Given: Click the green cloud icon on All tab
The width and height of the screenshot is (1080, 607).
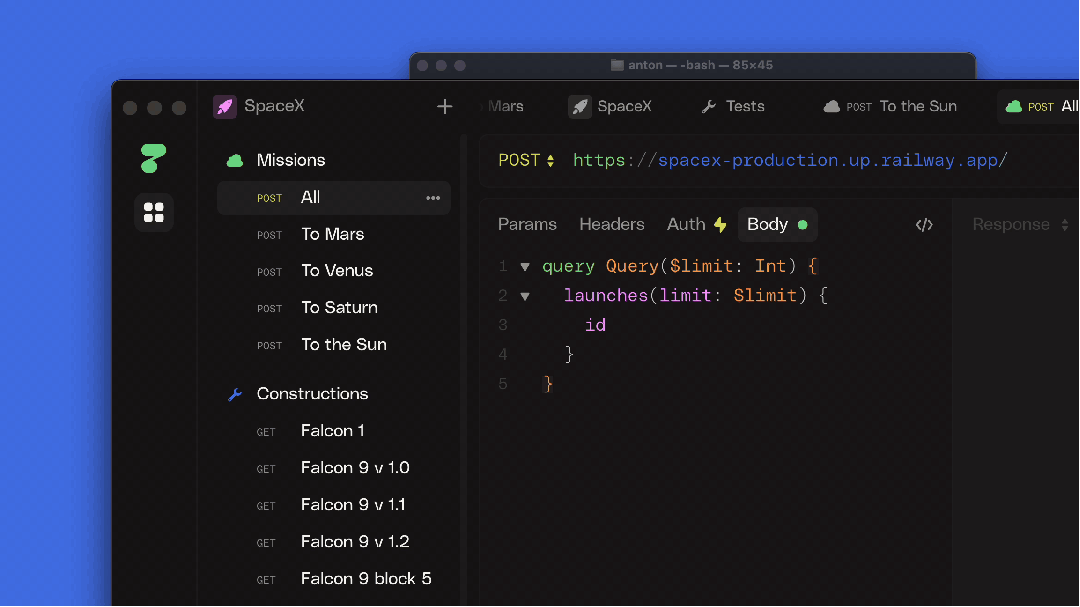Looking at the screenshot, I should pos(1014,106).
